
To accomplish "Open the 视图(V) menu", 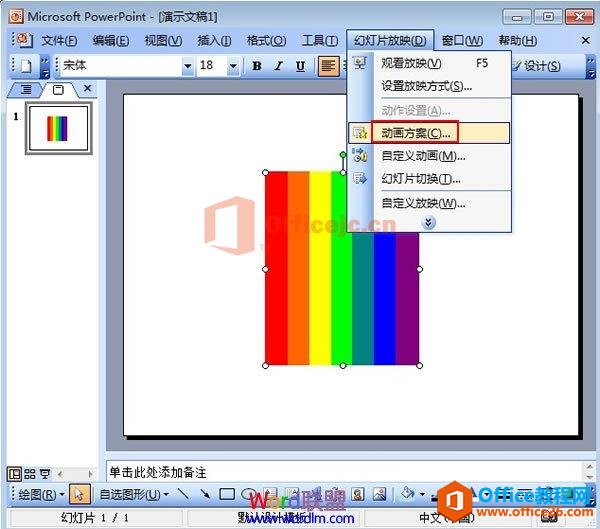I will pyautogui.click(x=163, y=40).
